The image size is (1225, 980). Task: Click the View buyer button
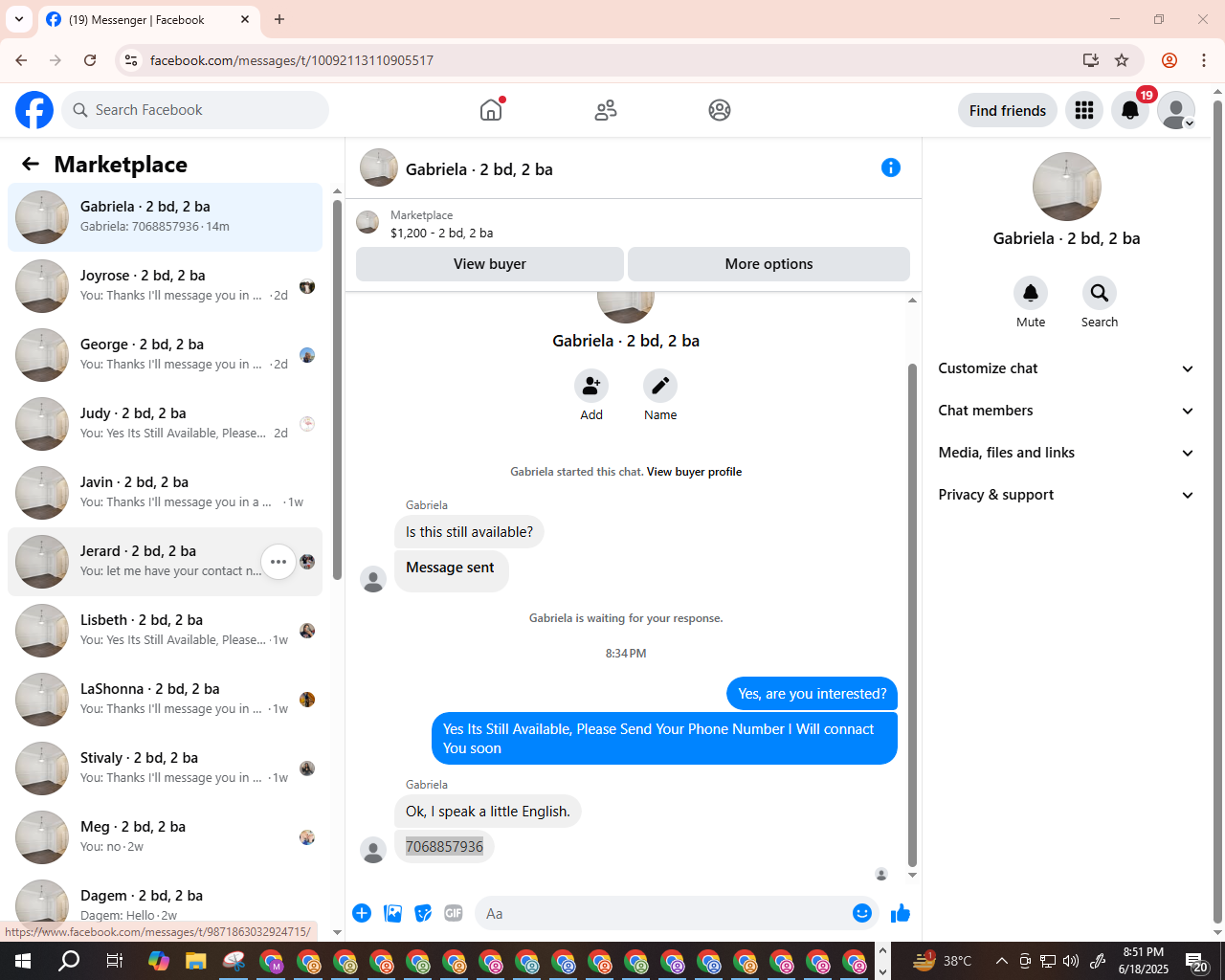click(490, 264)
